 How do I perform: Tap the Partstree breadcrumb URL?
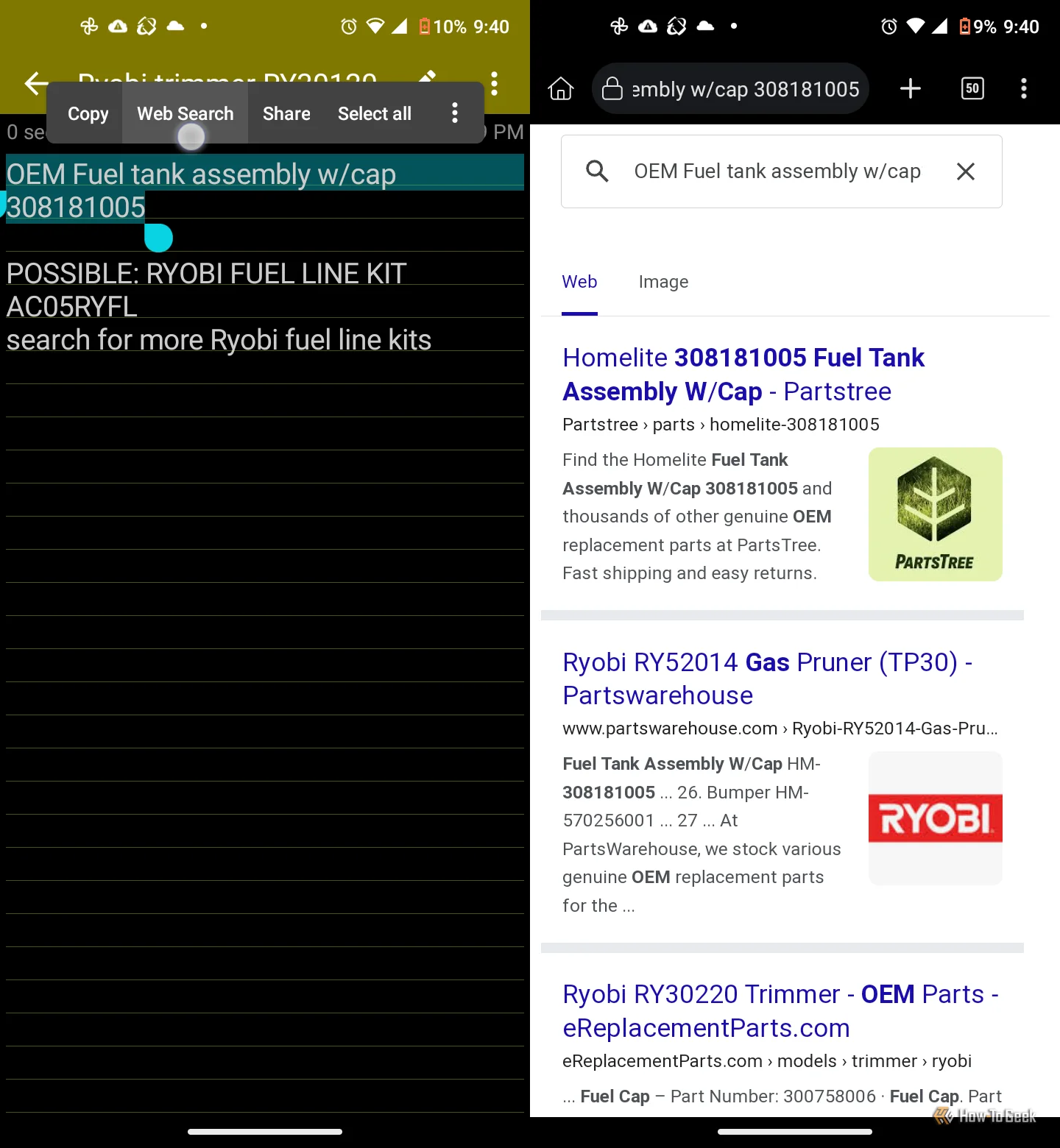coord(721,425)
